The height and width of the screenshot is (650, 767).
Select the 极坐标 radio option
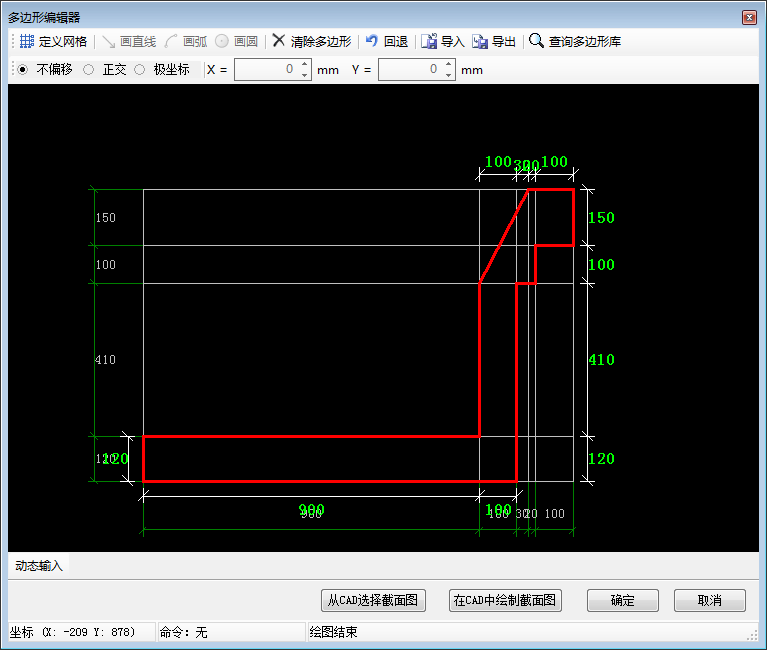139,70
